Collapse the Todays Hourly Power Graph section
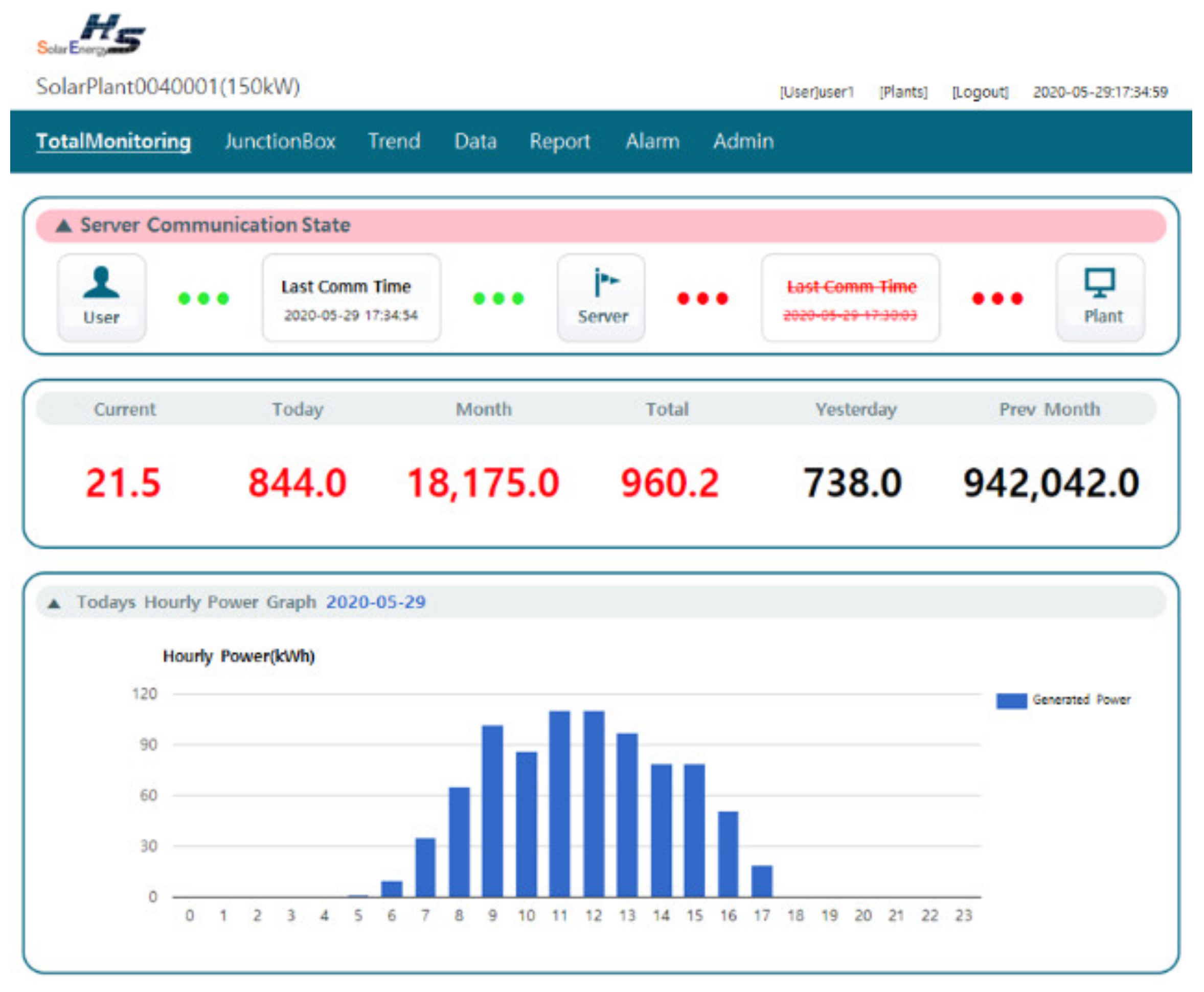1204x992 pixels. point(54,604)
